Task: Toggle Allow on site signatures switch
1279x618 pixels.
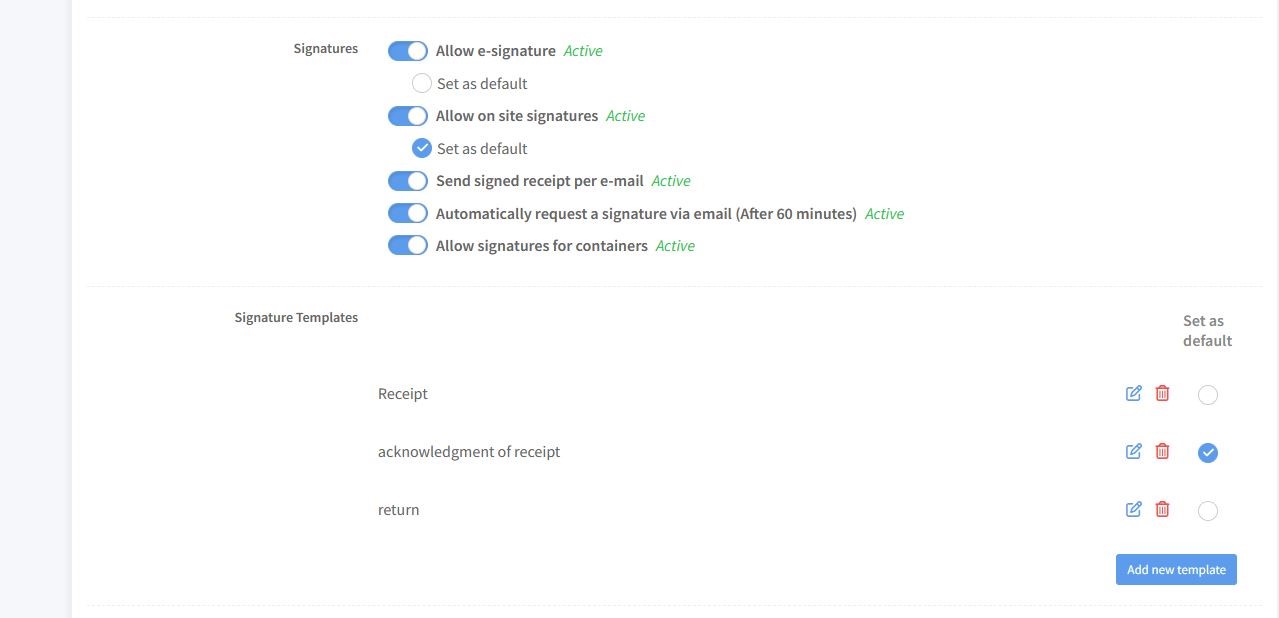Action: pyautogui.click(x=408, y=116)
